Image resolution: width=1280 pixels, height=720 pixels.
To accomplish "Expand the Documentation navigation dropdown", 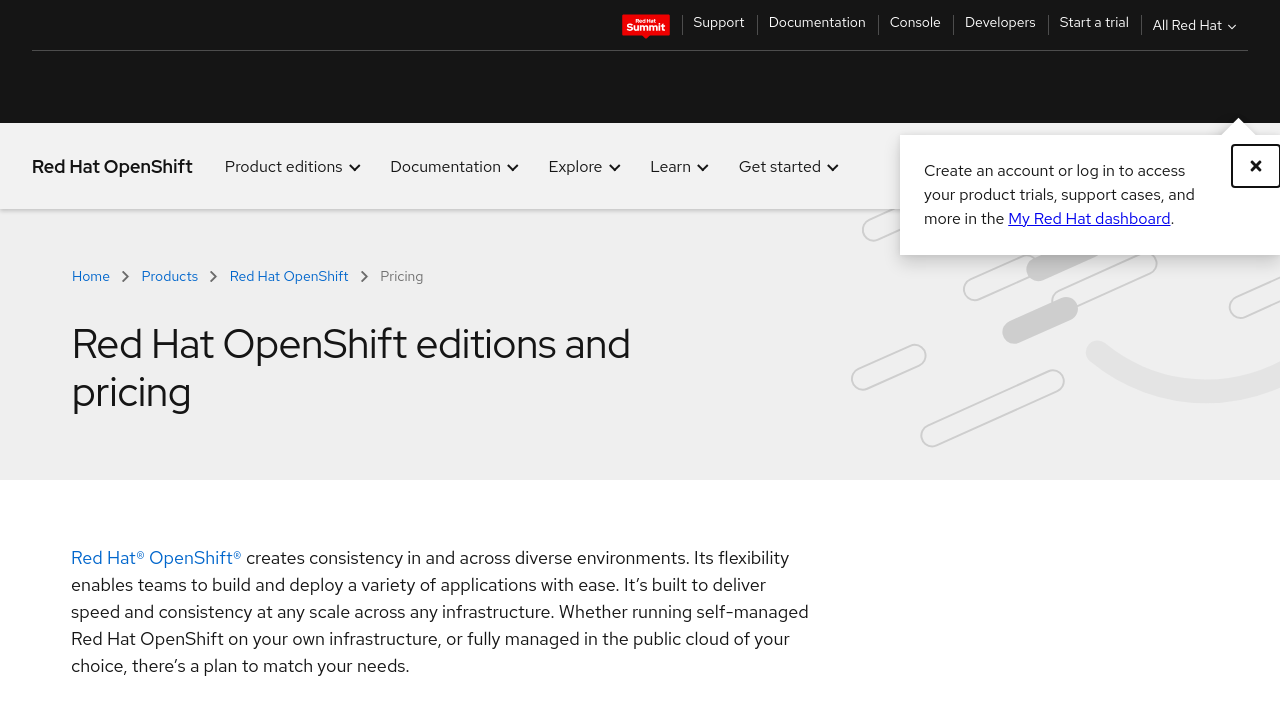I will pos(454,167).
